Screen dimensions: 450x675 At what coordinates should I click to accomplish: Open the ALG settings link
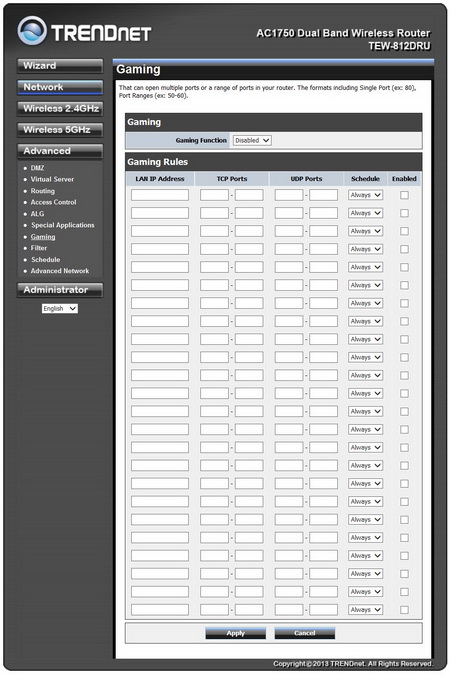(37, 214)
